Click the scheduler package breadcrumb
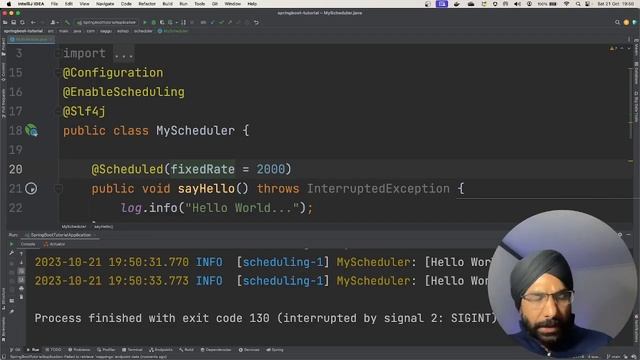Image resolution: width=640 pixels, height=360 pixels. tap(143, 31)
